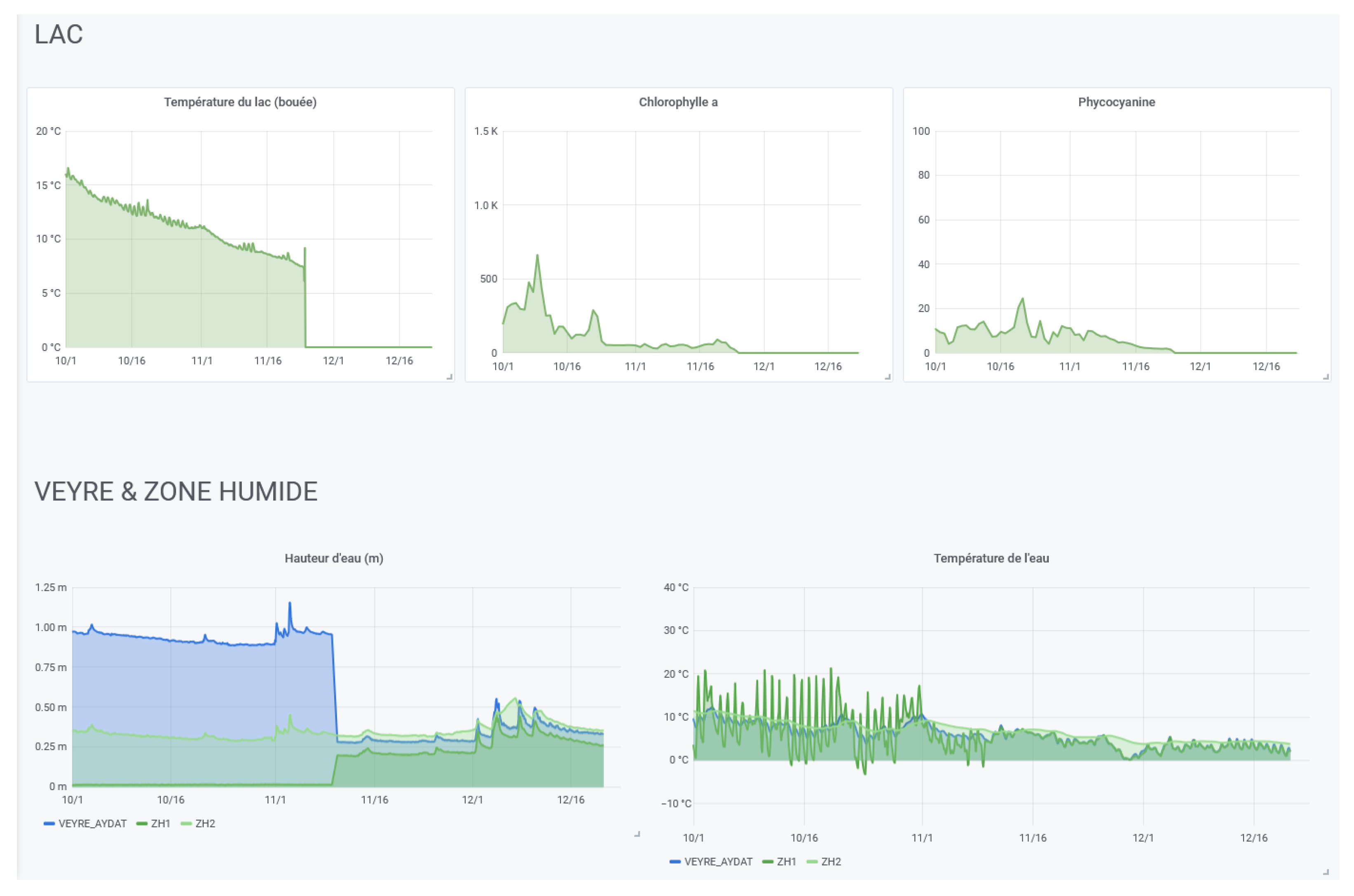This screenshot has width=1354, height=896.
Task: Click the 100 axis label in Phycocyanine
Action: coord(921,131)
